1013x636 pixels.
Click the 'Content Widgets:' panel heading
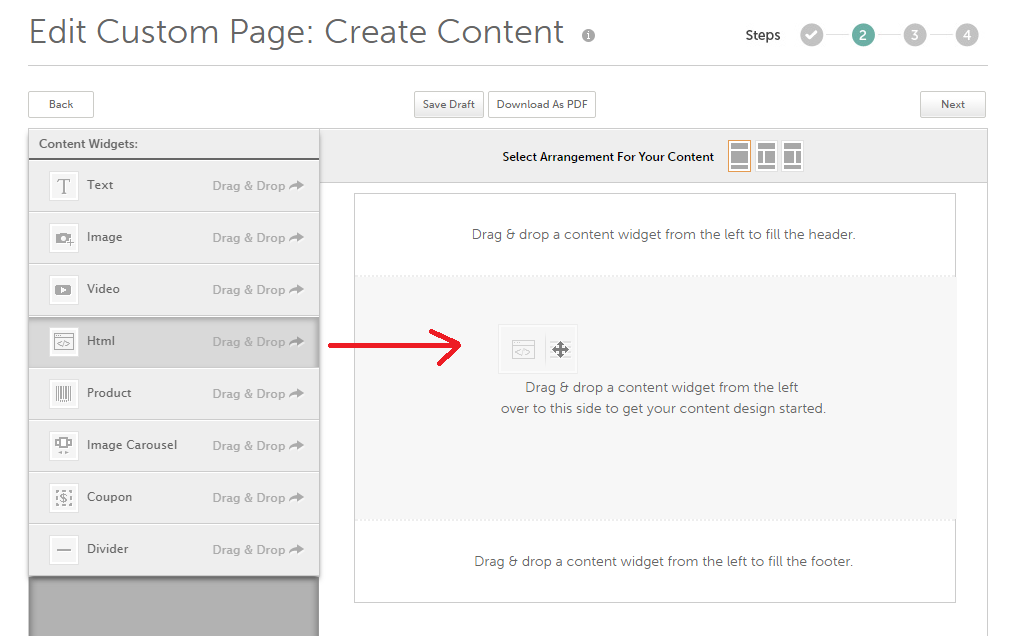[x=89, y=143]
